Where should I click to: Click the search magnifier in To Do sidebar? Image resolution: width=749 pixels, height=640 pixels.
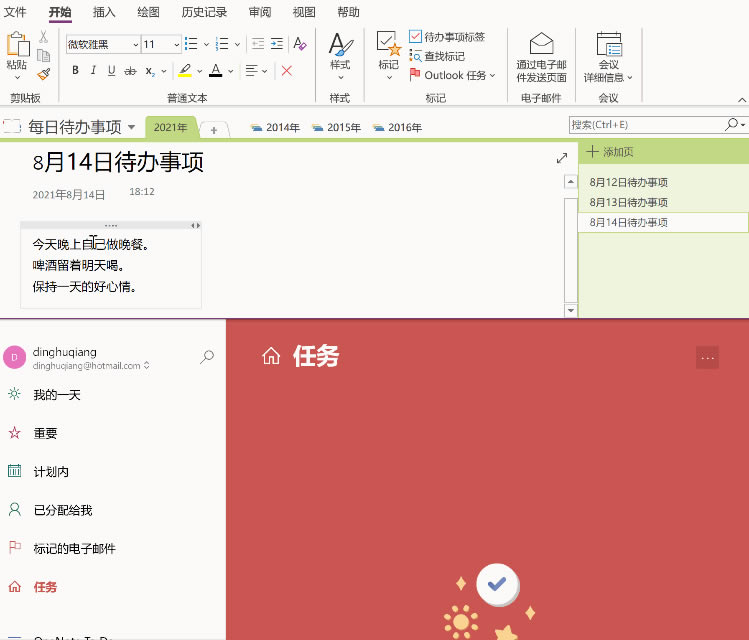pos(207,356)
